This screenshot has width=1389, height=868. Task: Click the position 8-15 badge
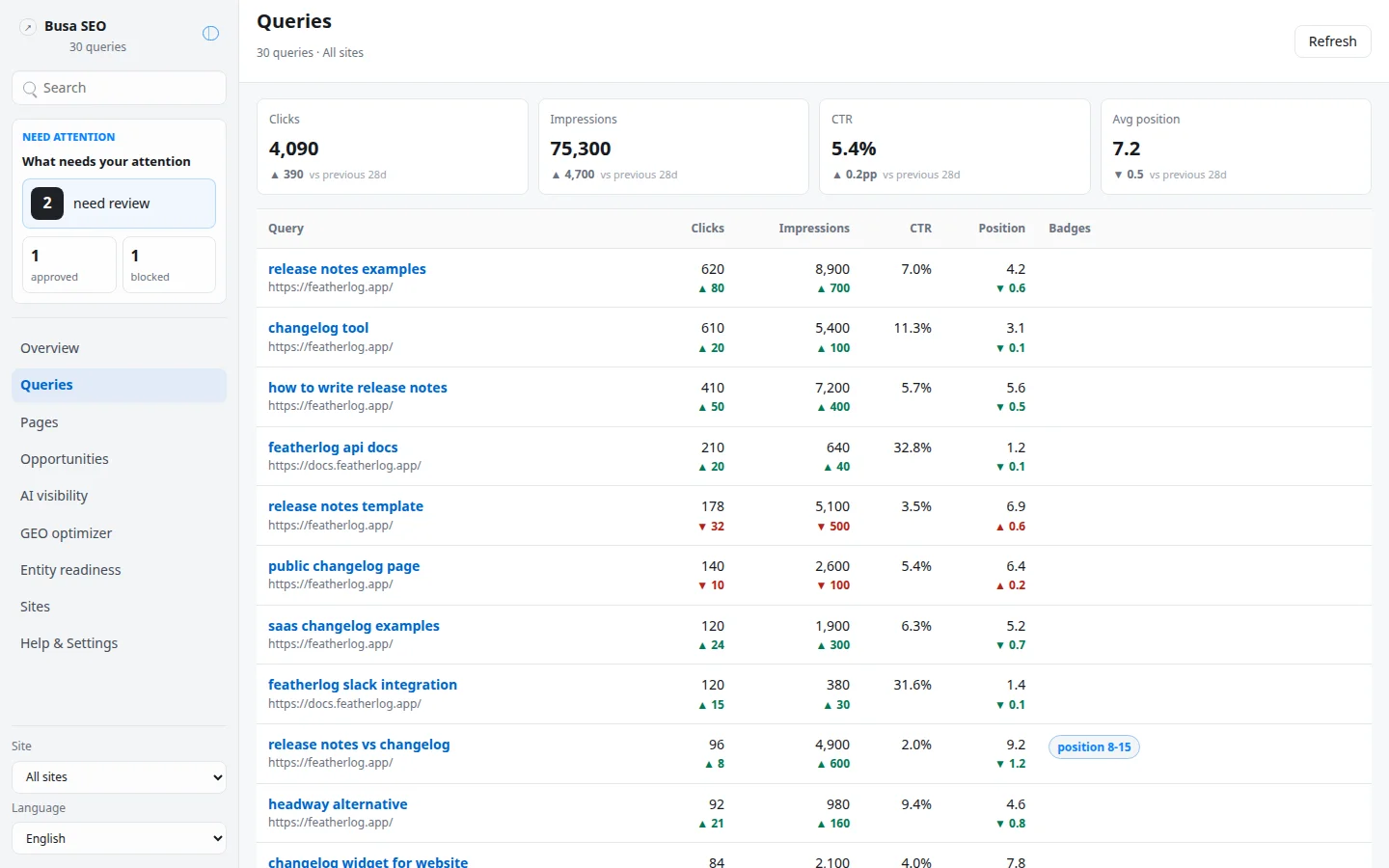pyautogui.click(x=1094, y=747)
